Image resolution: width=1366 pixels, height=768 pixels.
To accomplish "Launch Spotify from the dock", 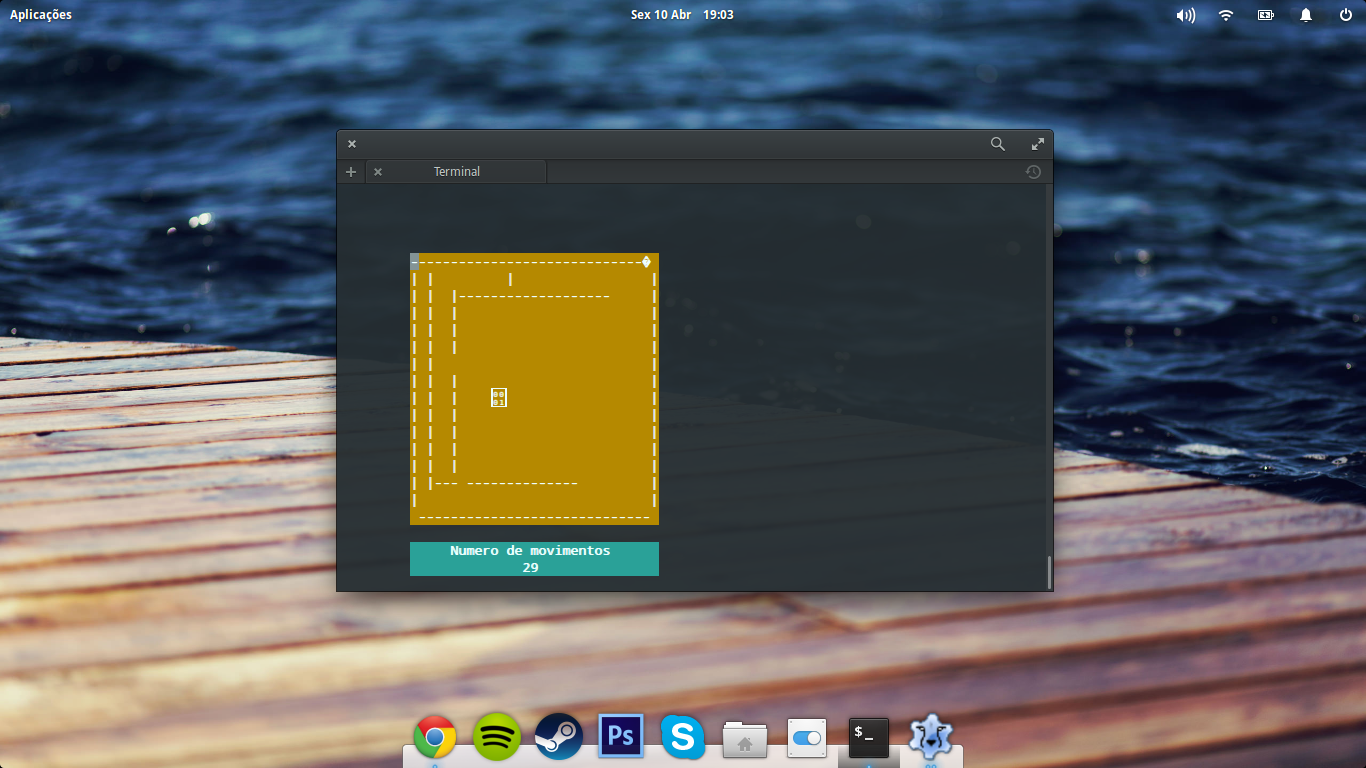I will point(497,738).
